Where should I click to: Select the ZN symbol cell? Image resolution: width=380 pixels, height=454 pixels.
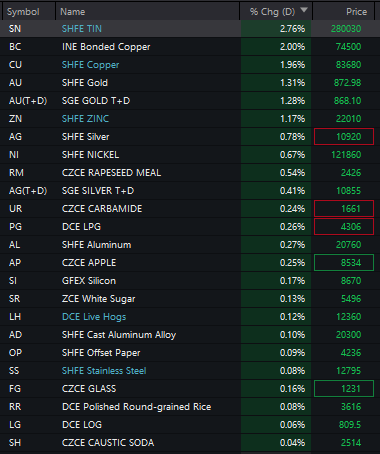point(15,119)
